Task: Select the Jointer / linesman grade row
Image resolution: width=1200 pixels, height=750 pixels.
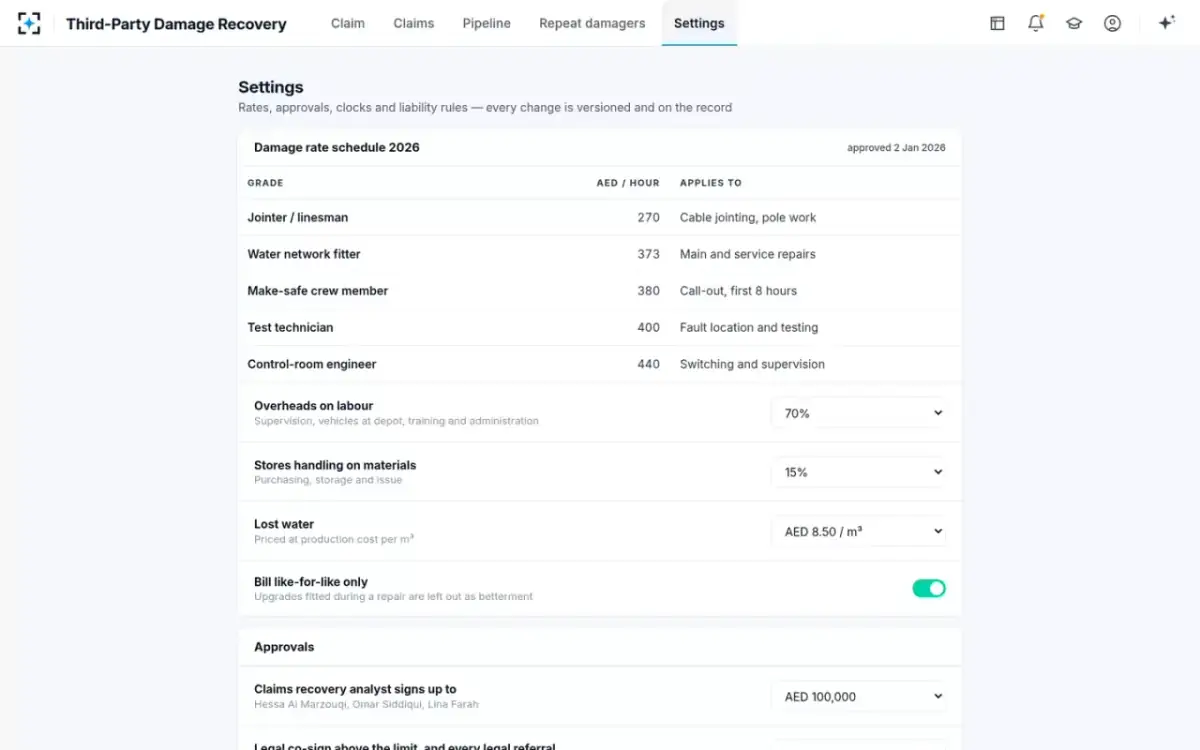Action: tap(600, 217)
